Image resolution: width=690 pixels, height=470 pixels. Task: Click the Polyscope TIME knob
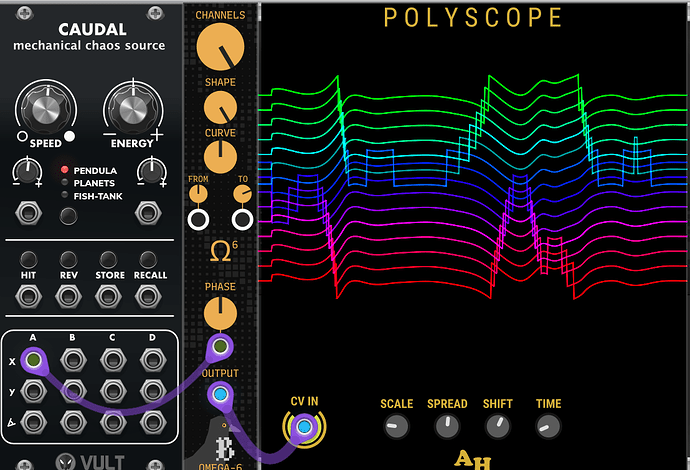(x=548, y=426)
